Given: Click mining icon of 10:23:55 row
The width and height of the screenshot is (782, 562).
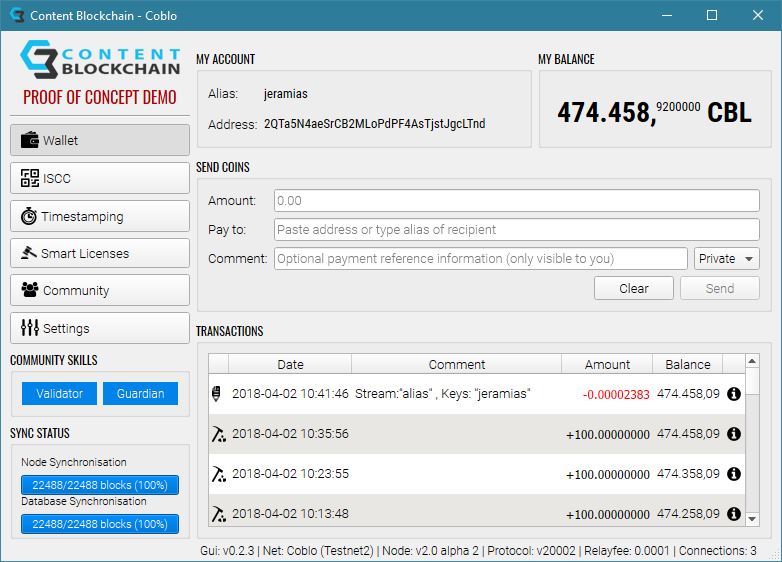Looking at the screenshot, I should point(218,474).
